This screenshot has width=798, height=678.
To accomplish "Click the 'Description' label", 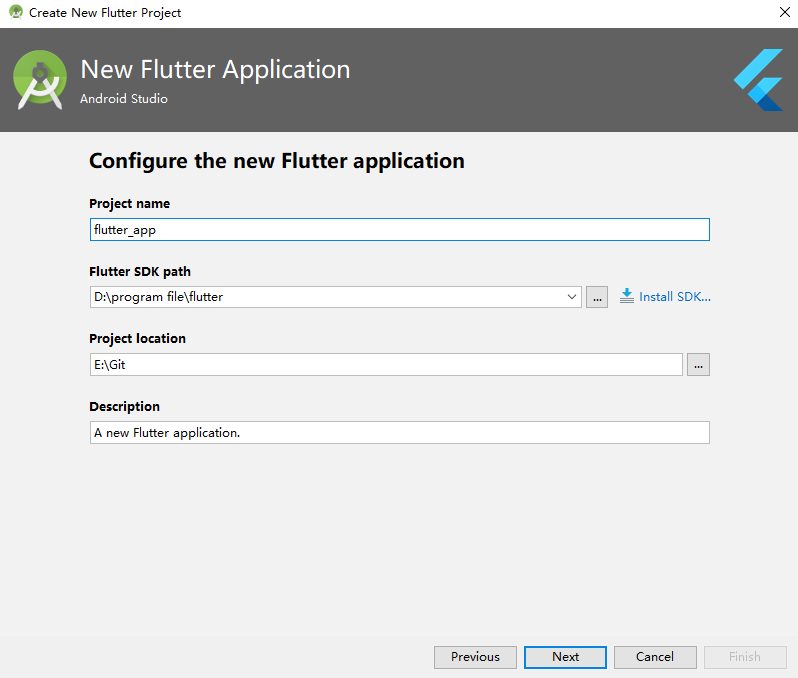I will tap(125, 407).
